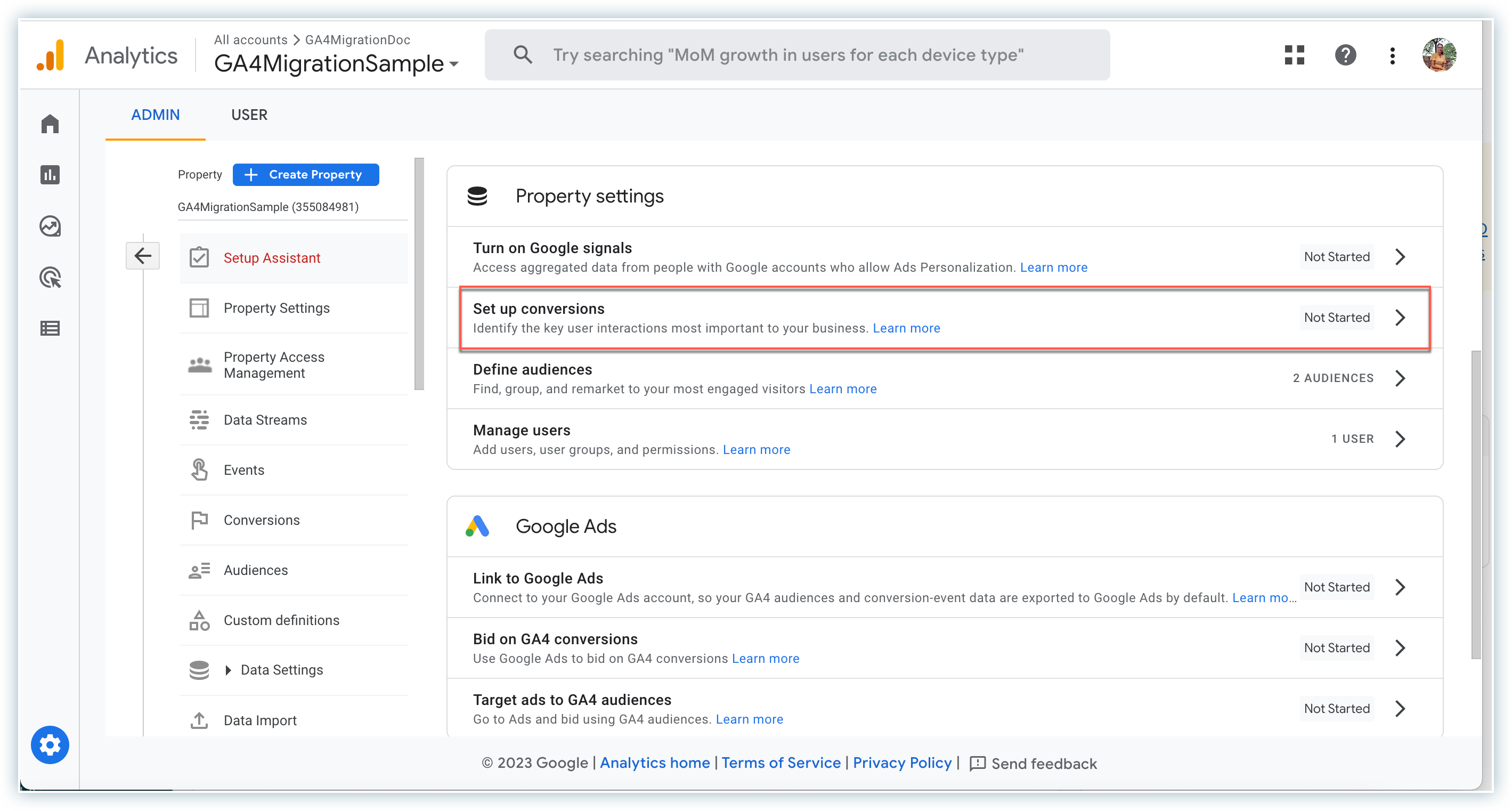Open the Explore icon in sidebar

pyautogui.click(x=50, y=226)
